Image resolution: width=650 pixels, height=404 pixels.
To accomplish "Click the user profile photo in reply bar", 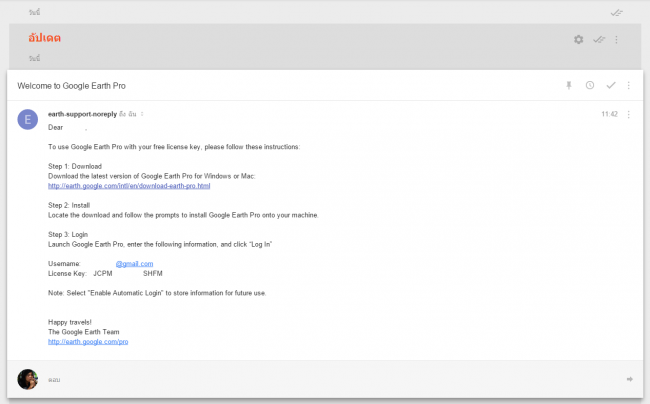I will point(28,379).
